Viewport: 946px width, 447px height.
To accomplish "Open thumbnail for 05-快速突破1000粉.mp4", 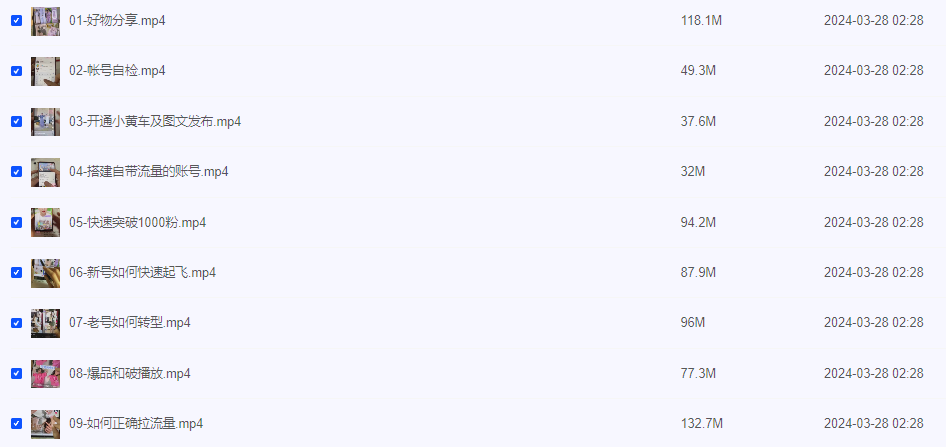I will 45,223.
